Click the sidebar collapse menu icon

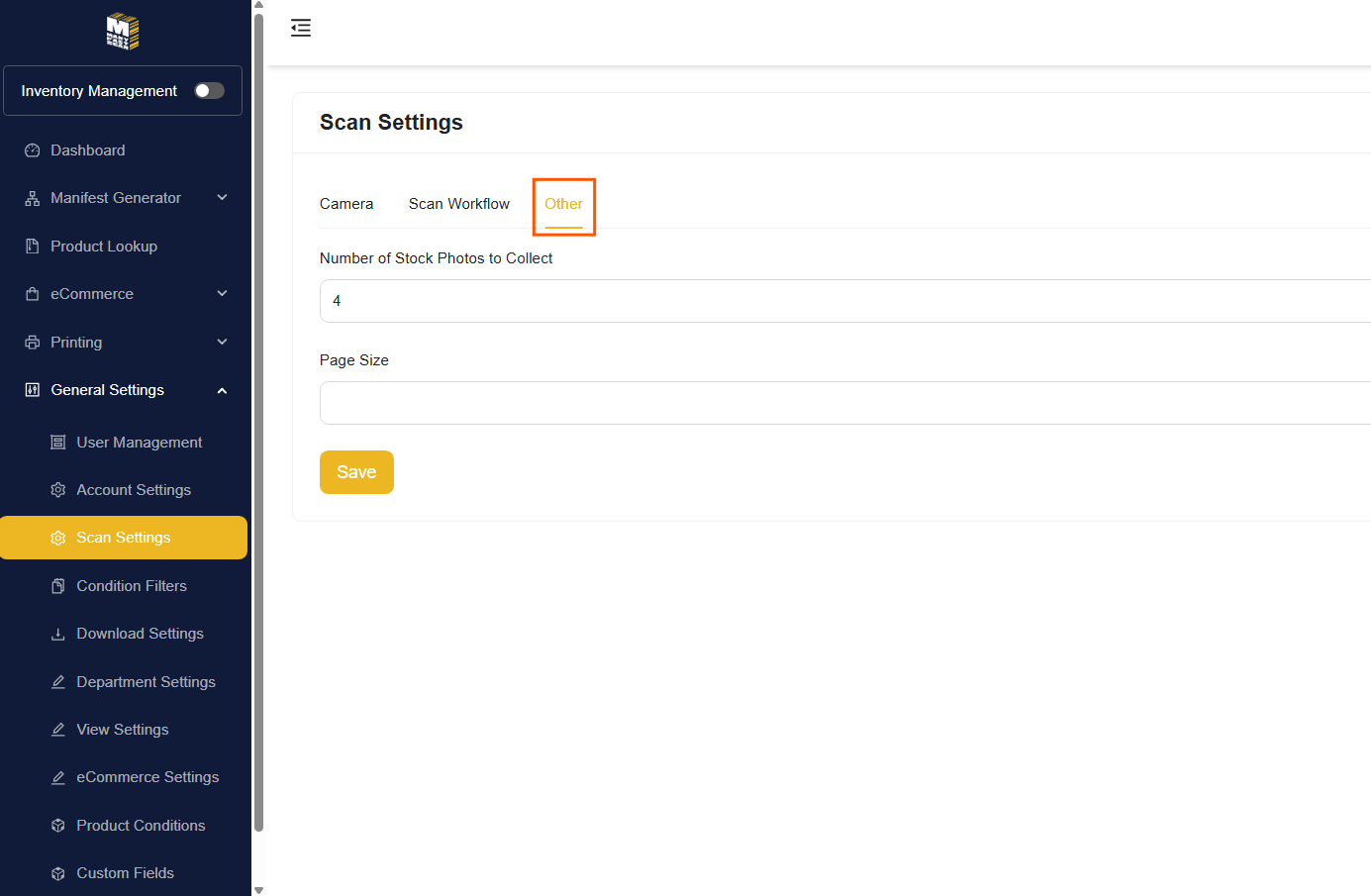pos(301,28)
